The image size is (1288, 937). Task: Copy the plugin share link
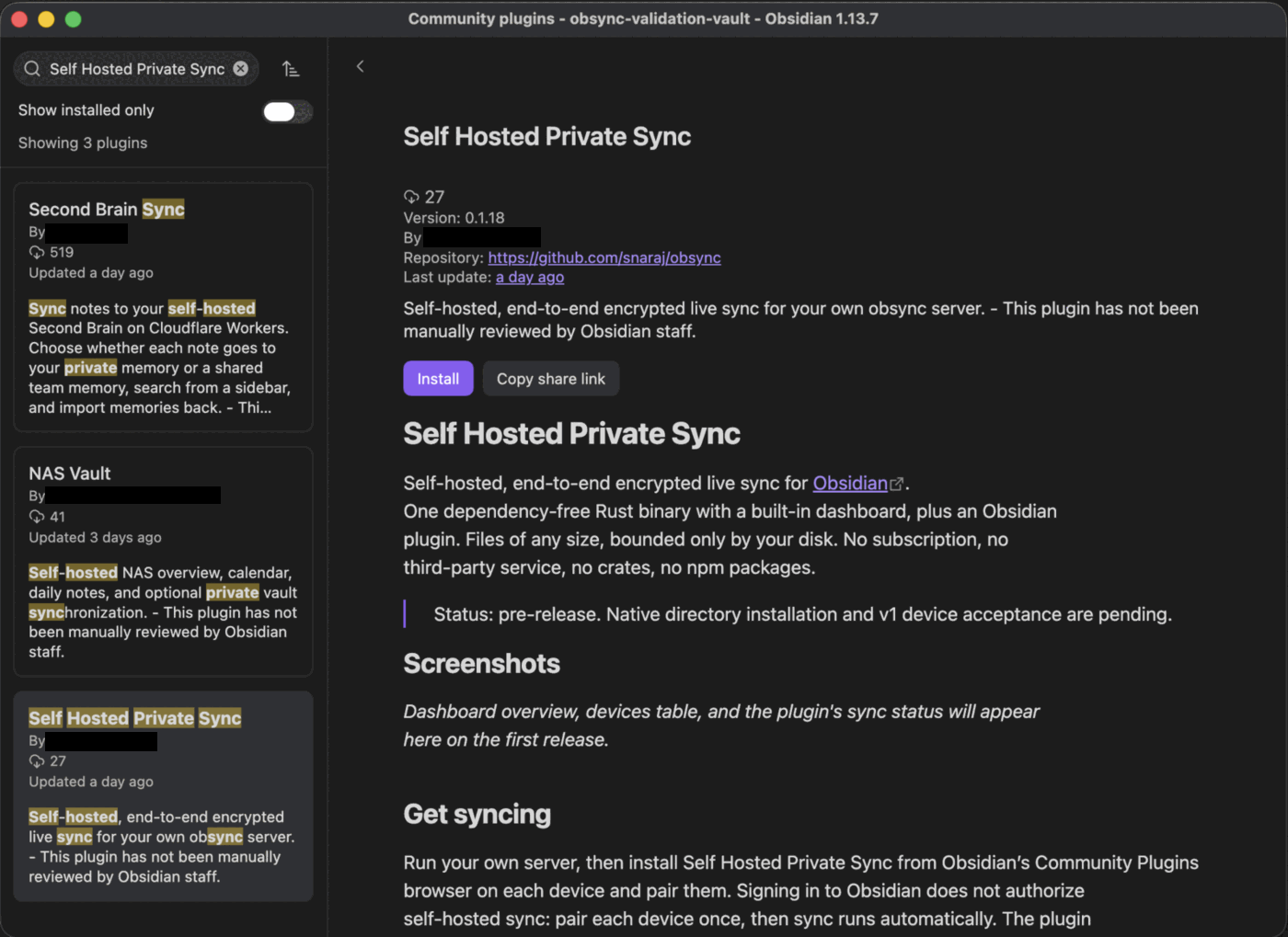tap(551, 379)
